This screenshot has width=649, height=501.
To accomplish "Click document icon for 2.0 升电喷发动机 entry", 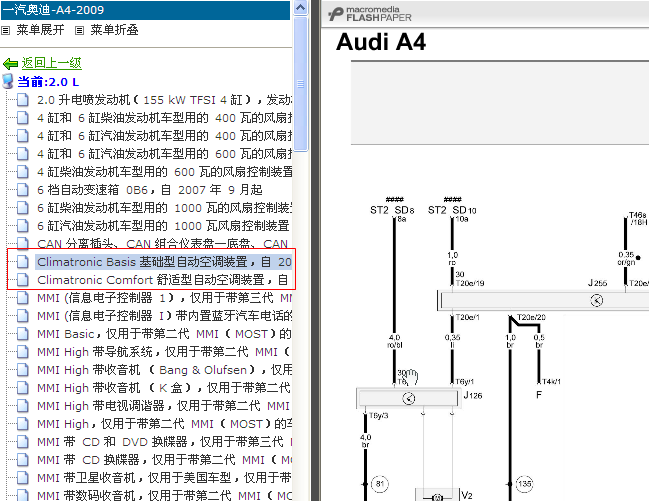I will point(23,100).
